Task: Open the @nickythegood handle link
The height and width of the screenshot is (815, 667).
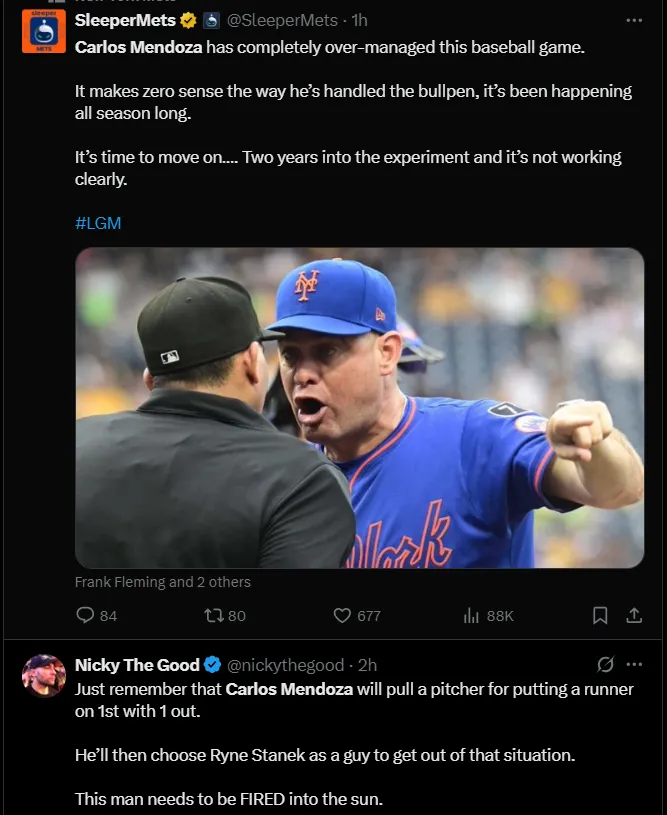Action: click(x=286, y=665)
